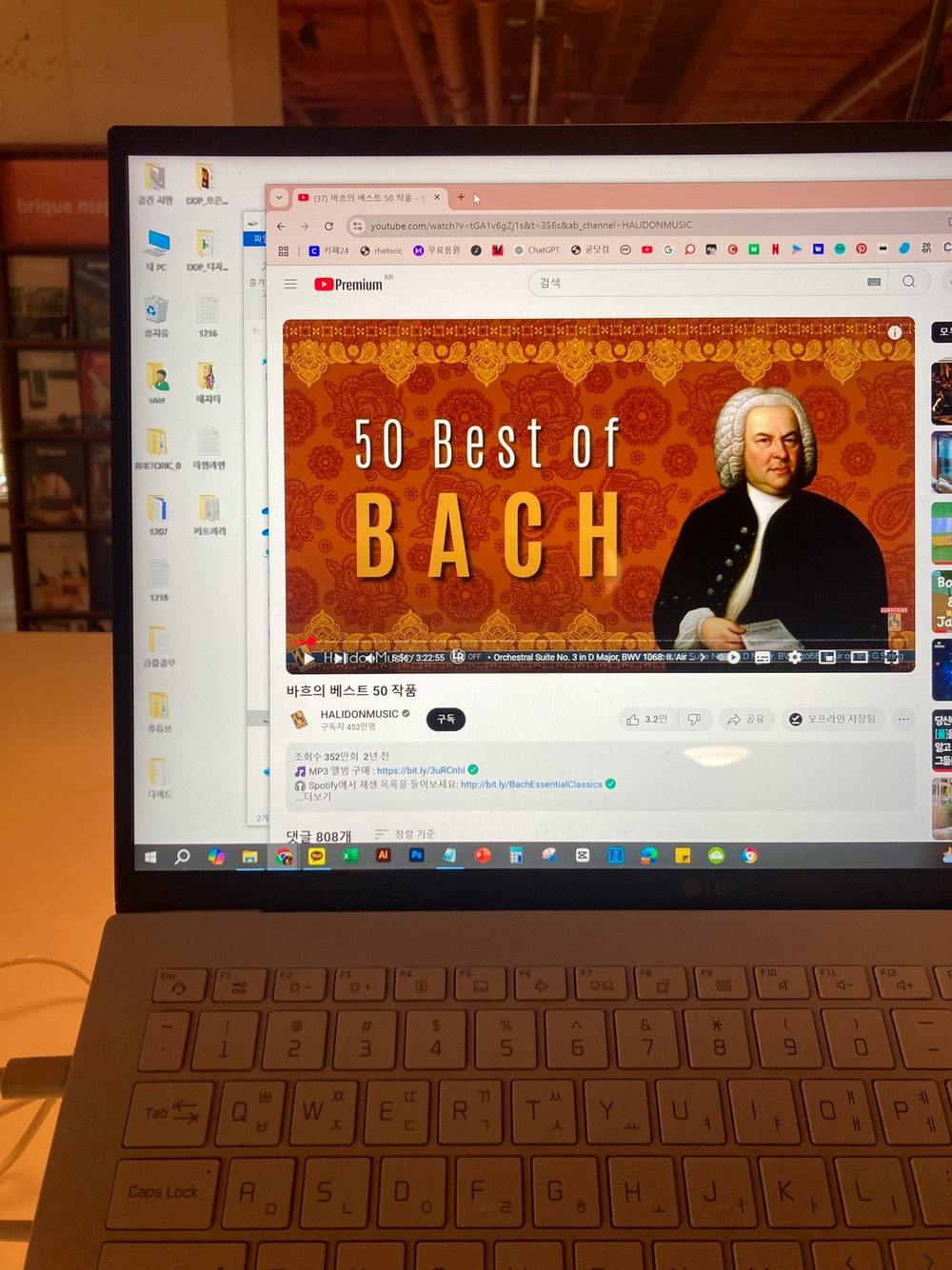Select the 1207 desktop folder
Image resolution: width=952 pixels, height=1270 pixels.
pyautogui.click(x=157, y=515)
